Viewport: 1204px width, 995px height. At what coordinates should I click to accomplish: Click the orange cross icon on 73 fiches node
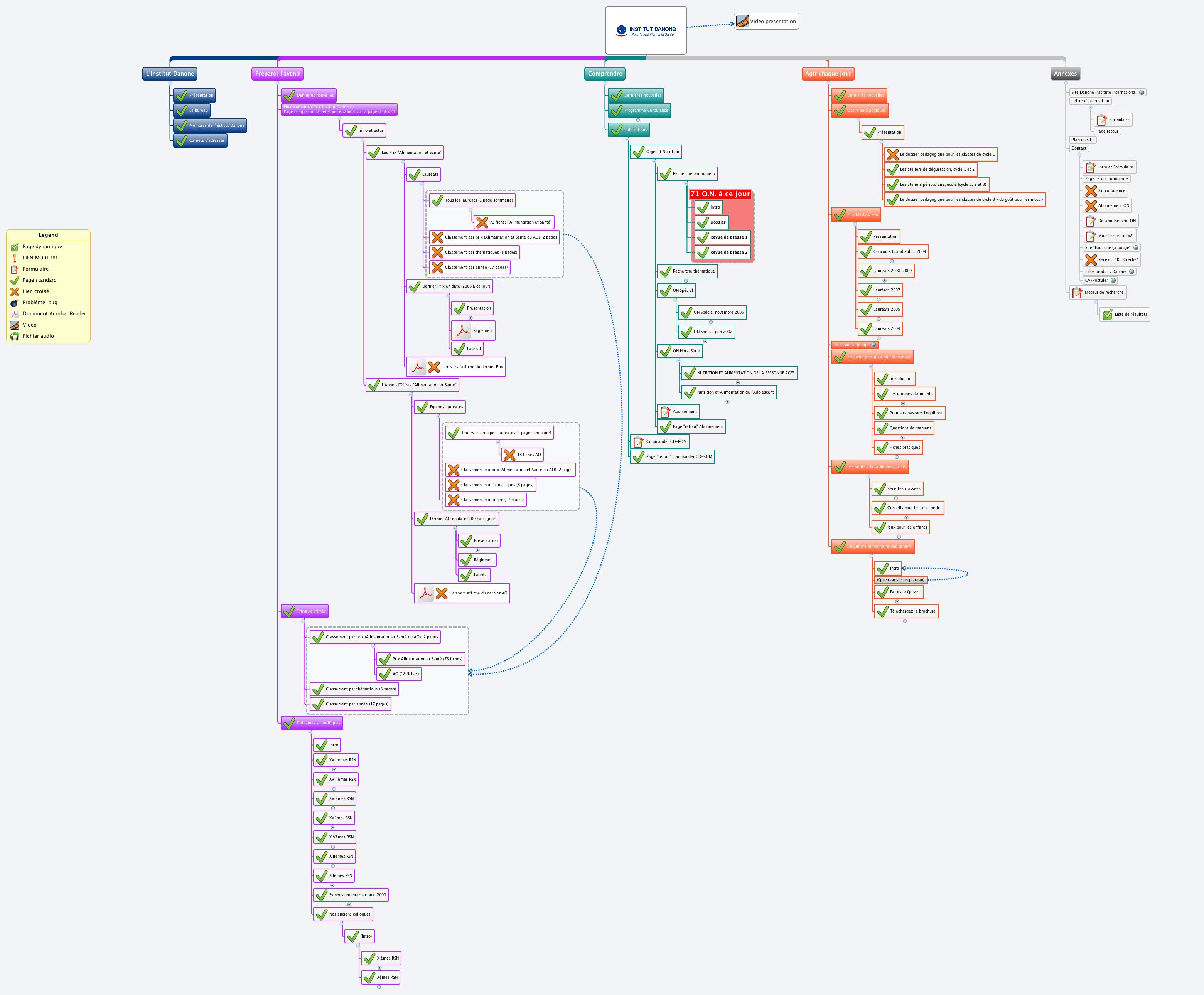pyautogui.click(x=482, y=222)
